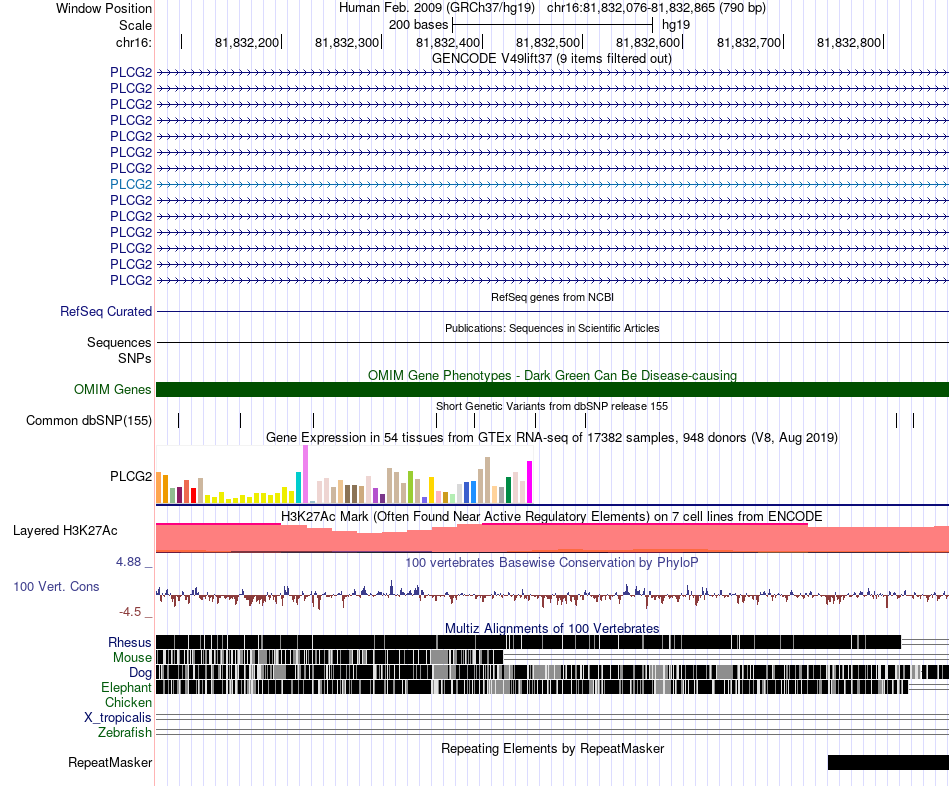
Task: Click the magenta bar ending GTEx chart
Action: pyautogui.click(x=530, y=482)
